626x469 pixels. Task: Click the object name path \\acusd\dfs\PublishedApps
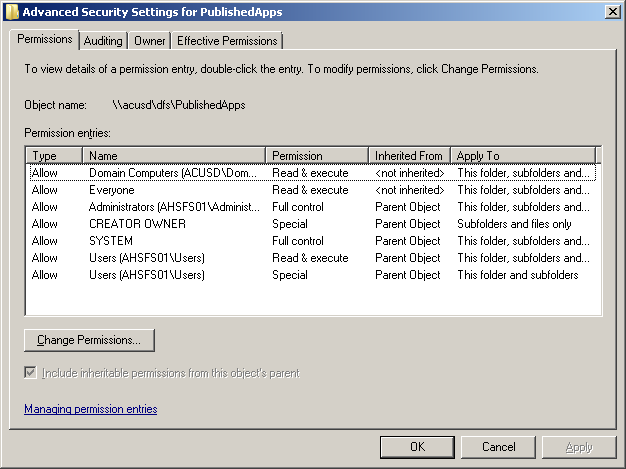click(179, 105)
